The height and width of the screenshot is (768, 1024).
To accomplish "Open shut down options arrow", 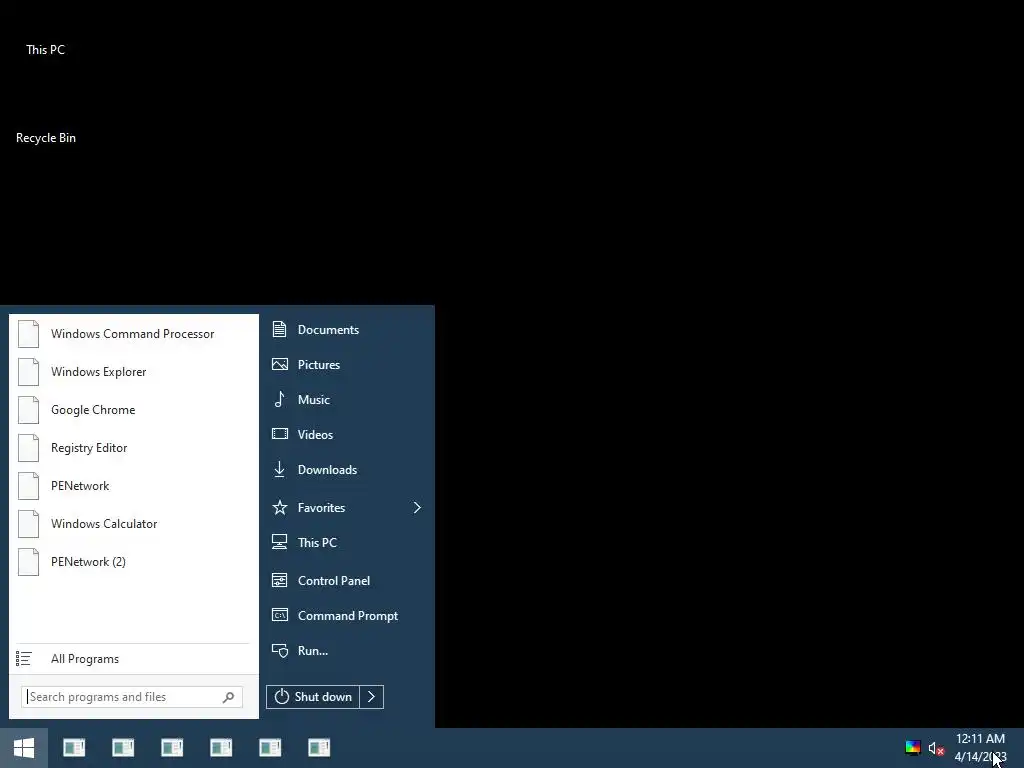I will point(372,697).
